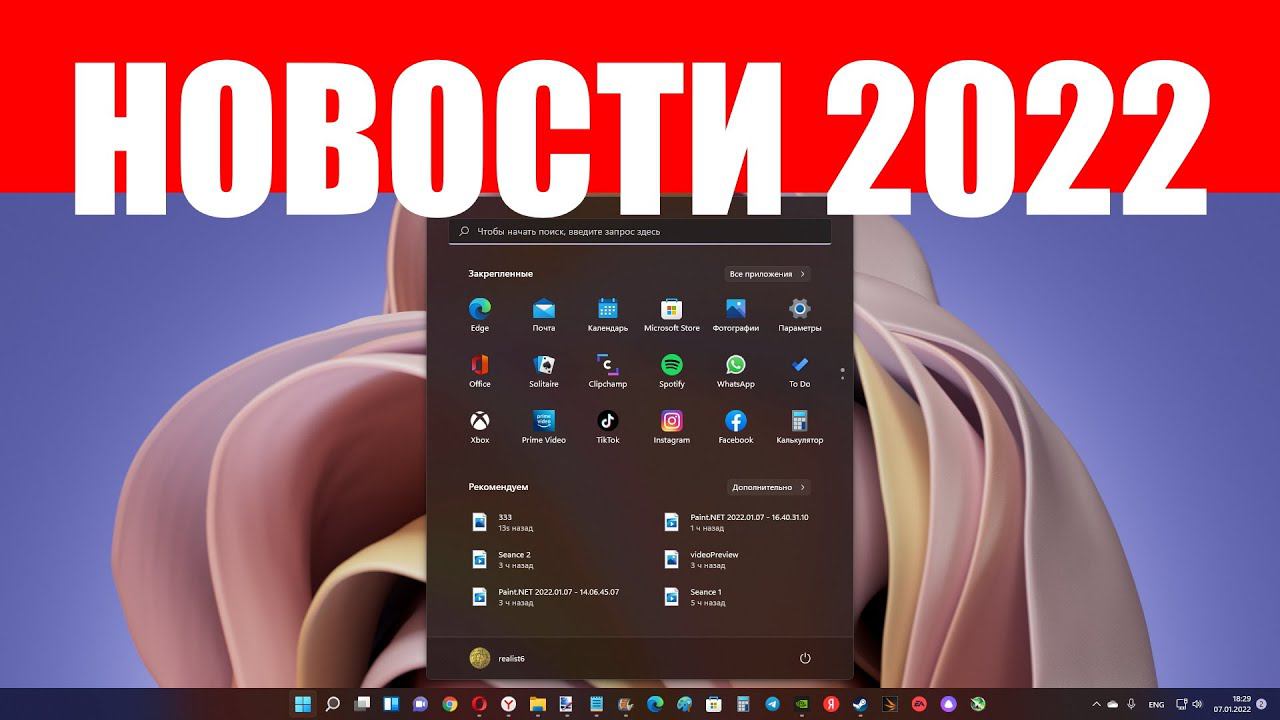Viewport: 1280px width, 720px height.
Task: Open the Widgets panel from taskbar
Action: 392,704
